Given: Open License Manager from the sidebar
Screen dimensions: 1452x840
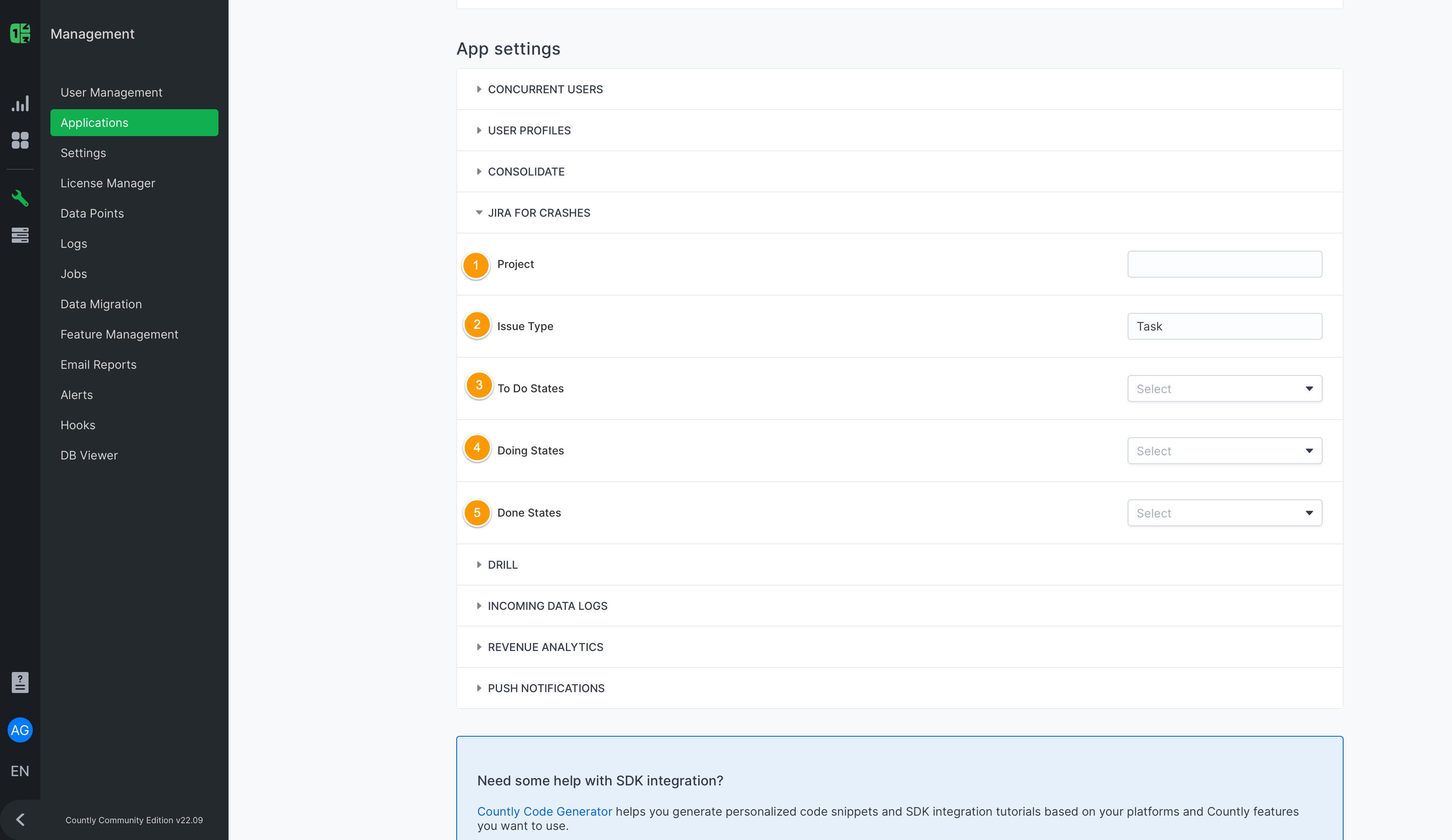Looking at the screenshot, I should click(x=108, y=183).
